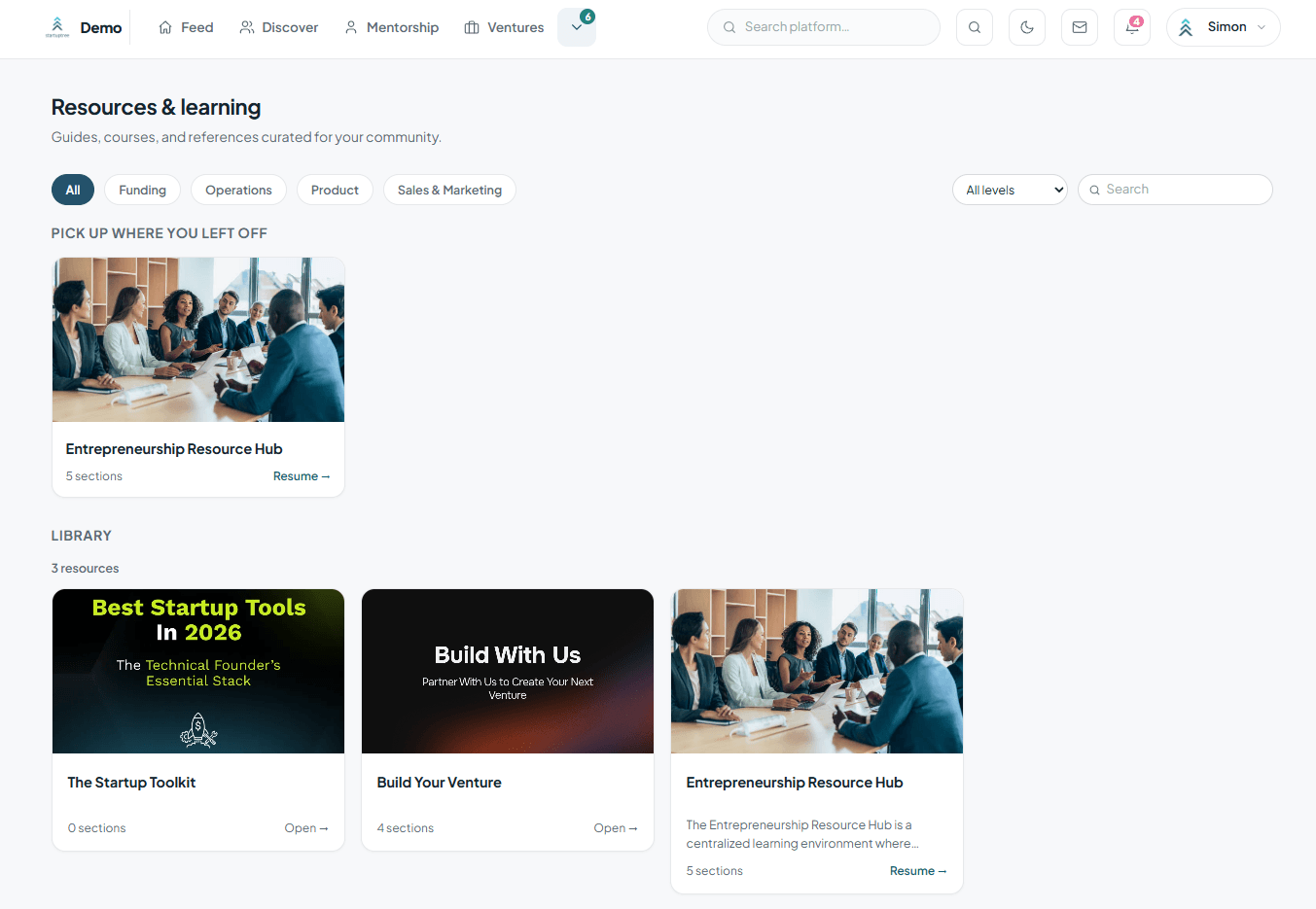The image size is (1316, 909).
Task: Open the messages envelope icon
Action: tap(1080, 27)
